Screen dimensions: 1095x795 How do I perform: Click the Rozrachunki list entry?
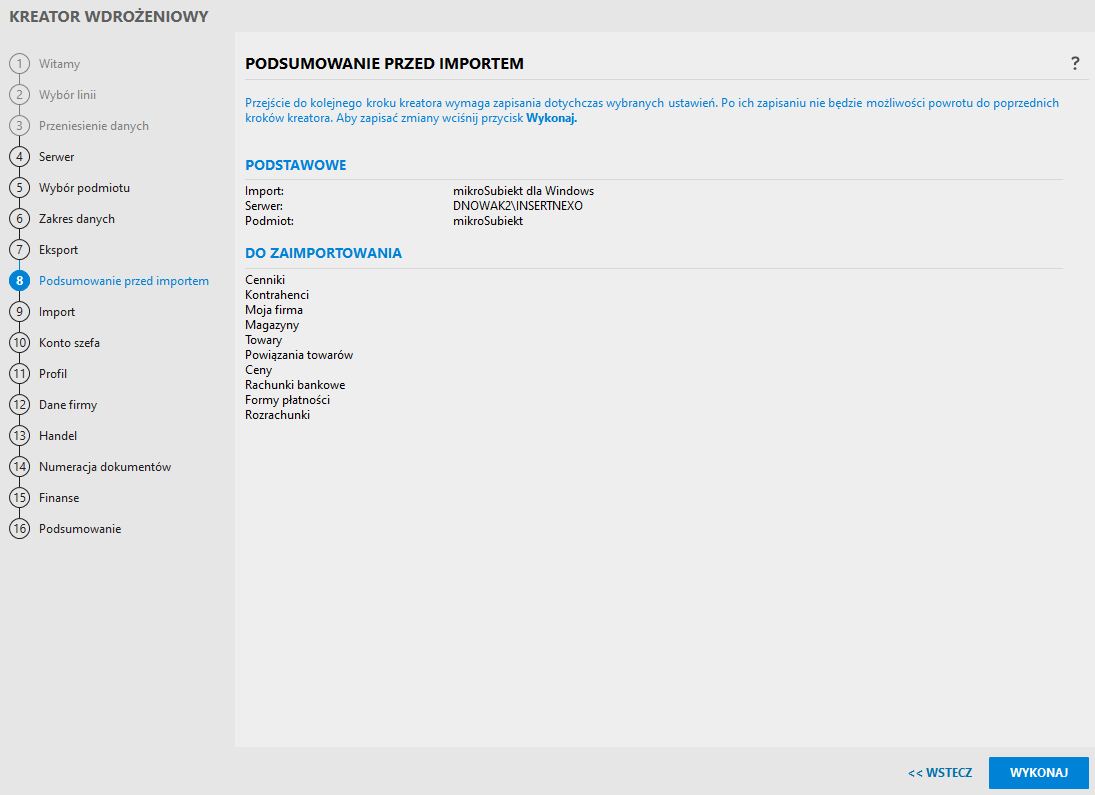click(x=277, y=415)
